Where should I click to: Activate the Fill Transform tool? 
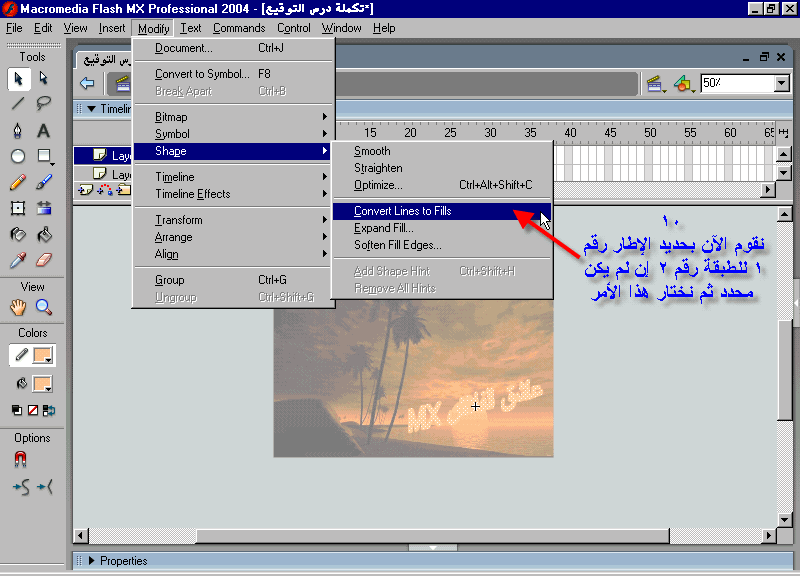point(44,208)
